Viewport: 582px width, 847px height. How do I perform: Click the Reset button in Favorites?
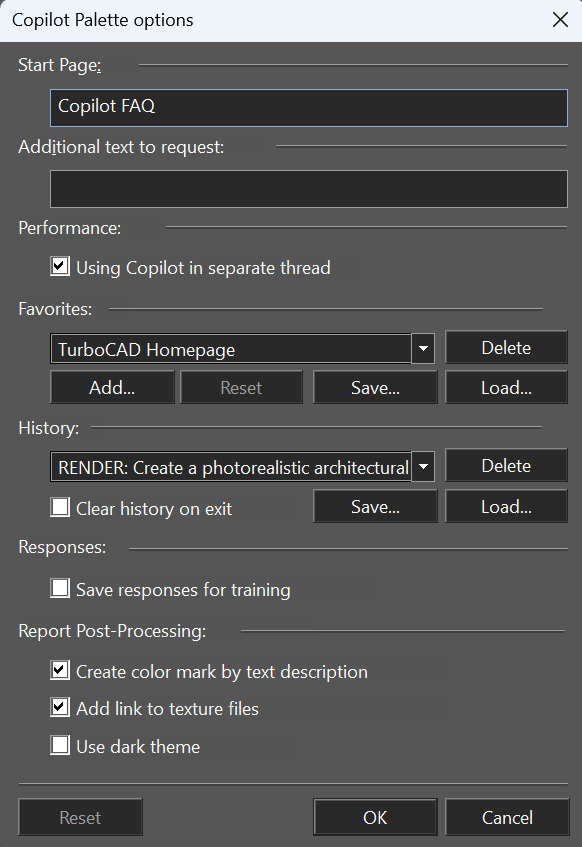[241, 387]
